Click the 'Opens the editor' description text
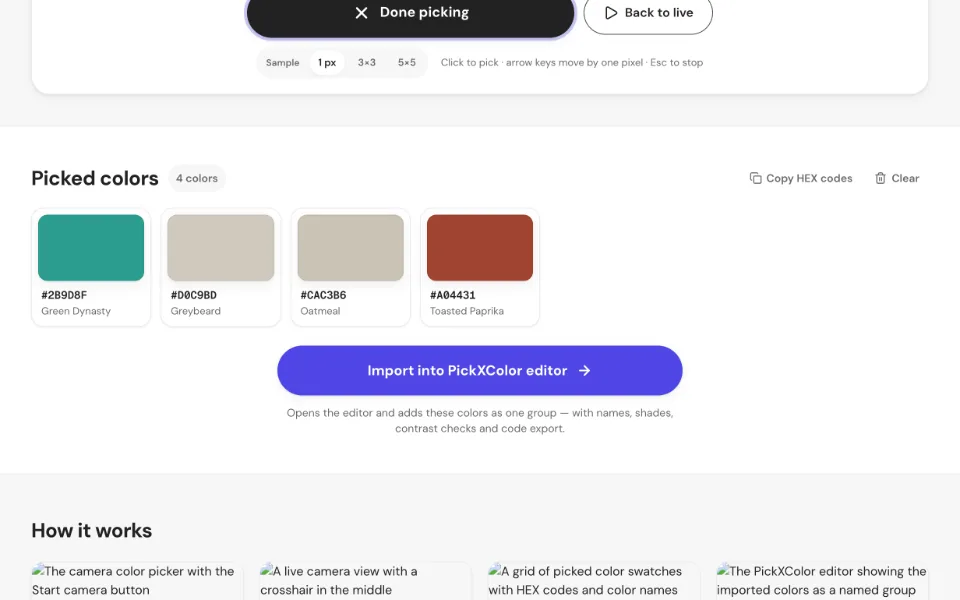The height and width of the screenshot is (600, 960). coord(480,421)
